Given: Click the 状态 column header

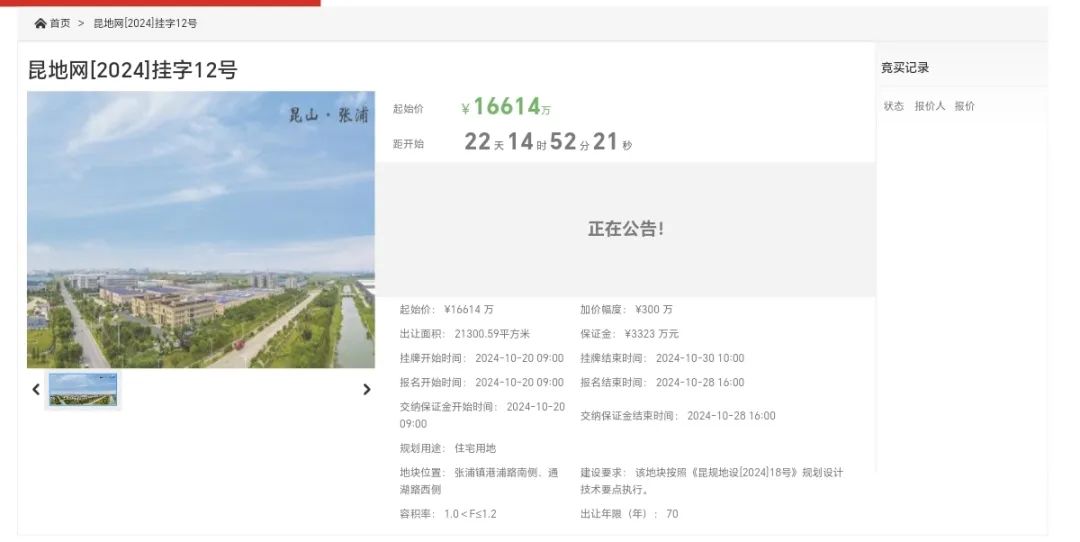Looking at the screenshot, I should pos(893,106).
